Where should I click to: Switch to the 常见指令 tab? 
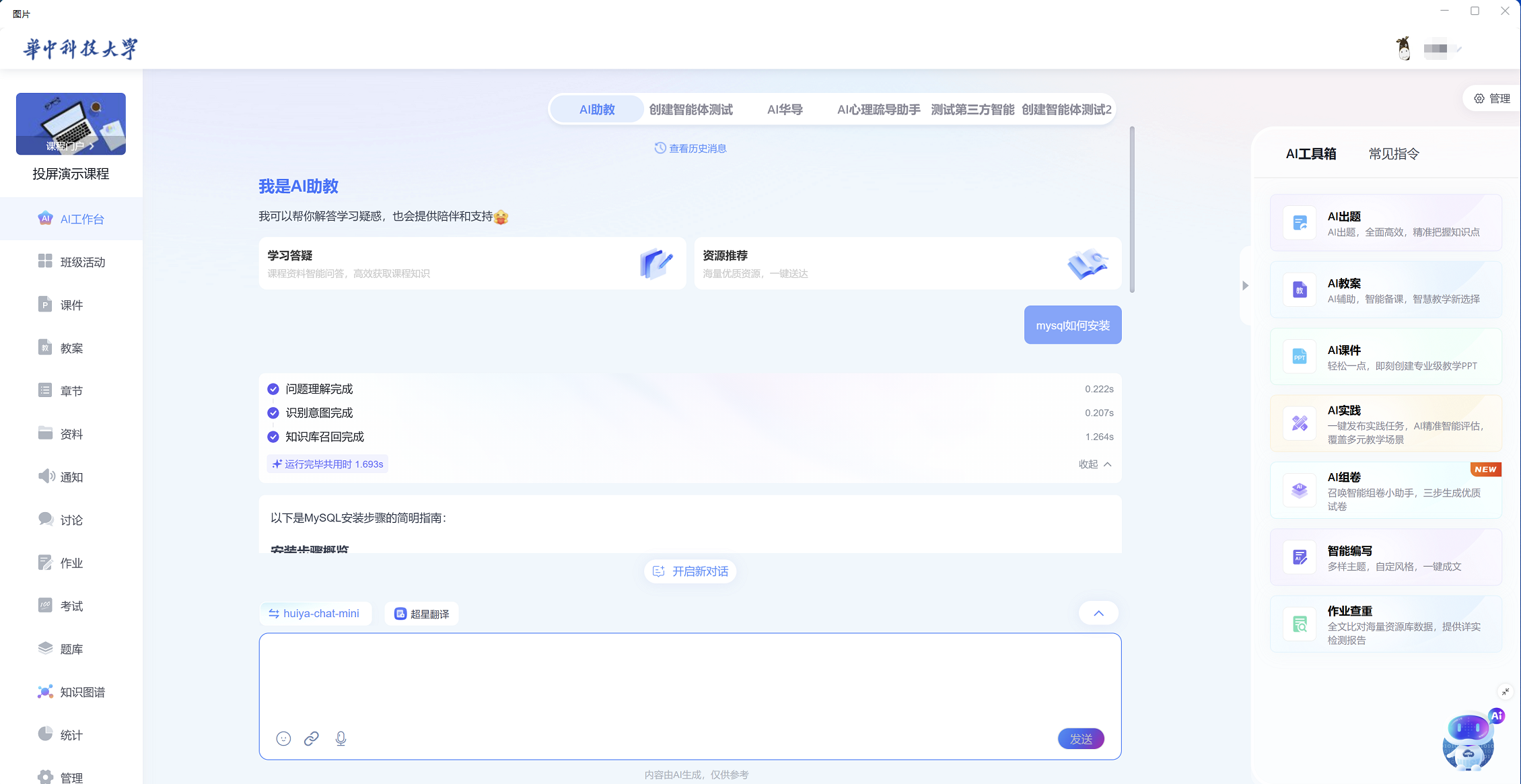click(1394, 153)
